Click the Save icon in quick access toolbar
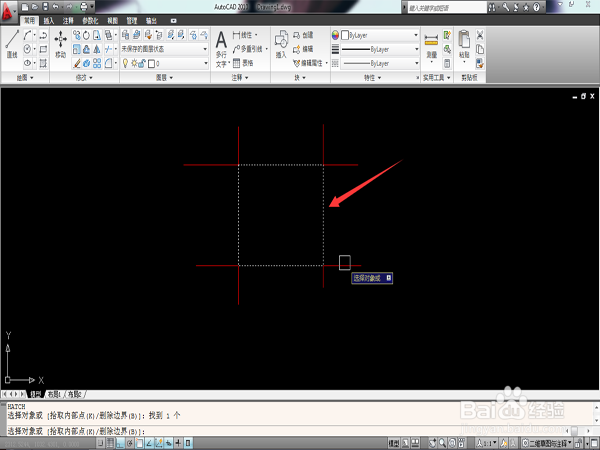Viewport: 600px width, 450px height. click(45, 7)
